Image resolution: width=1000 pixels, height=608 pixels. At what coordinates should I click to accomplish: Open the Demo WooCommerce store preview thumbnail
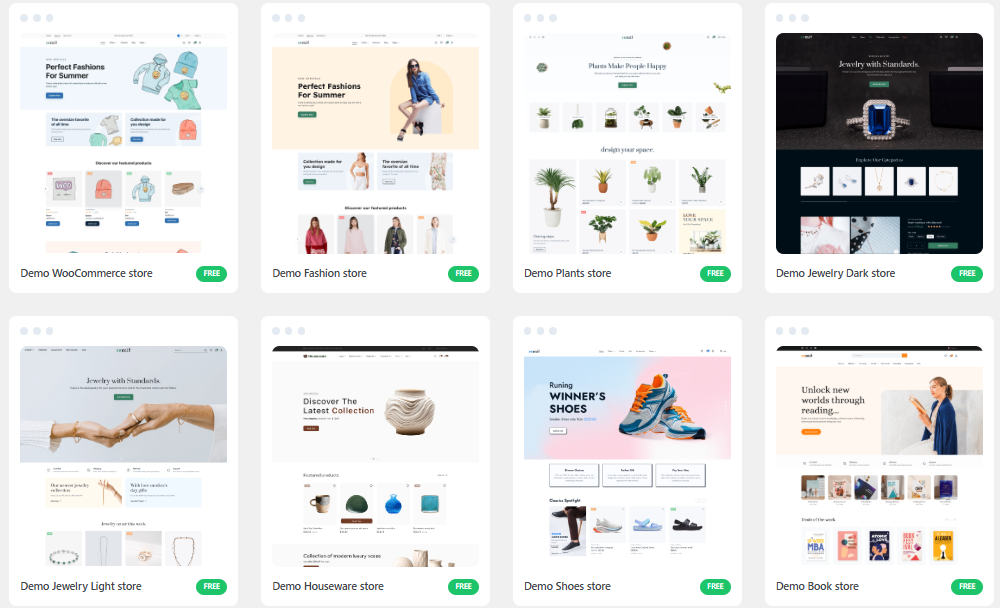click(x=123, y=143)
